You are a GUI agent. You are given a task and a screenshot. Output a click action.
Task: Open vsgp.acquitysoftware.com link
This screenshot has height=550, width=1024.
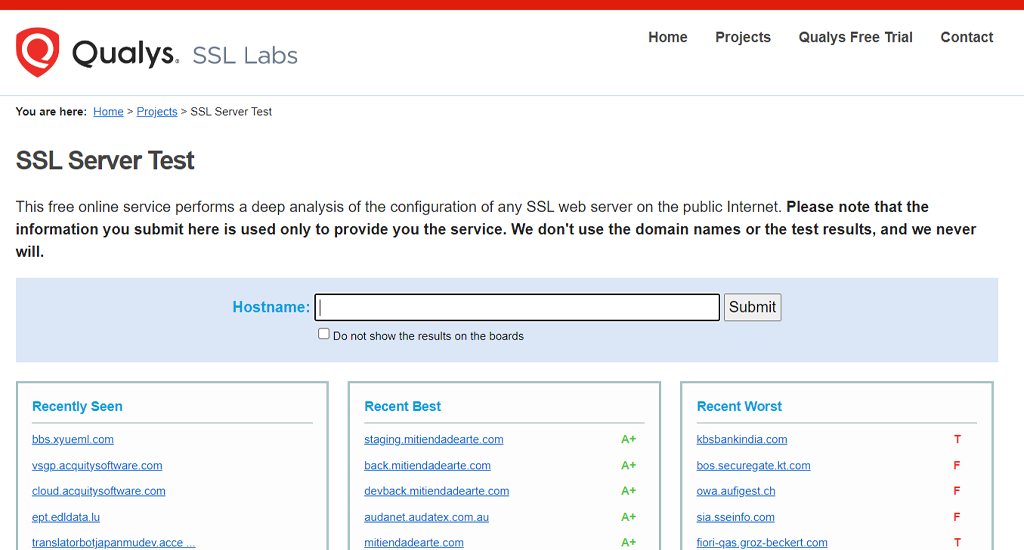(97, 466)
